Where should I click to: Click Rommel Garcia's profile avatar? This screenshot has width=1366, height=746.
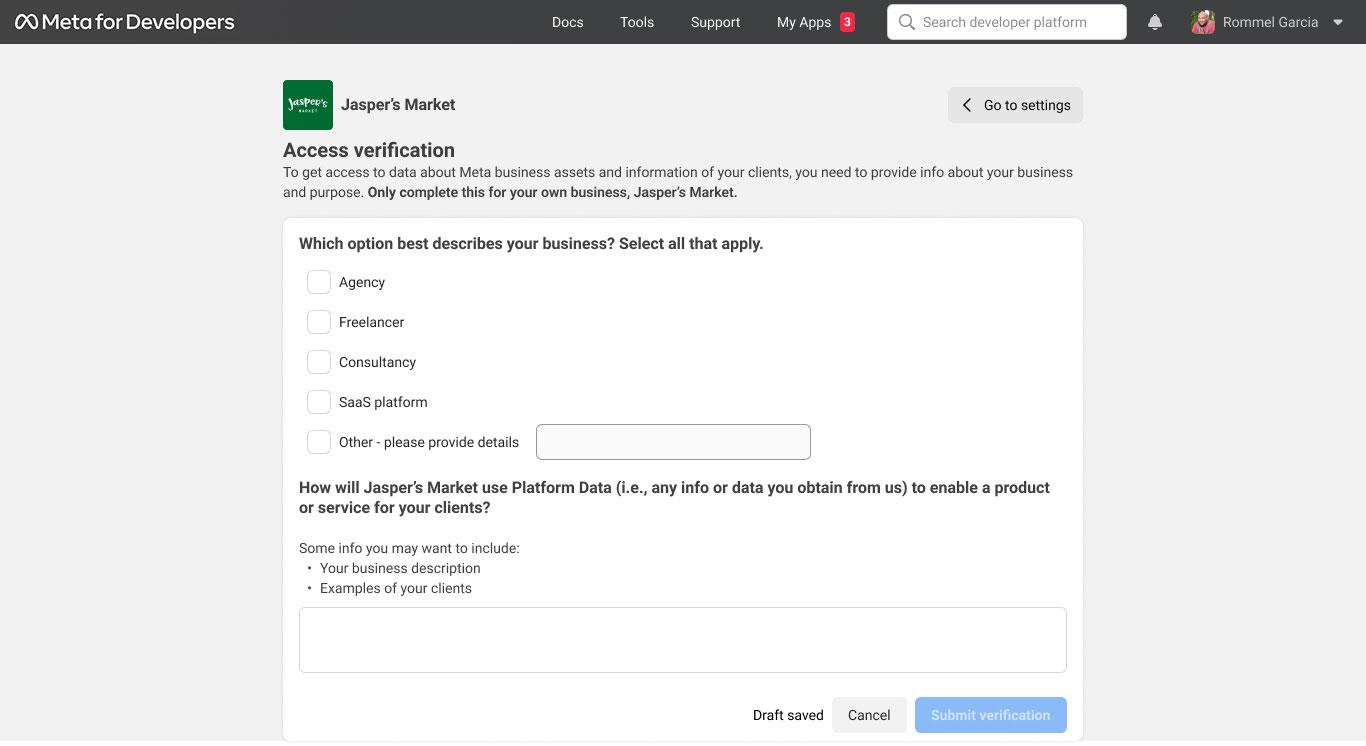click(1203, 22)
